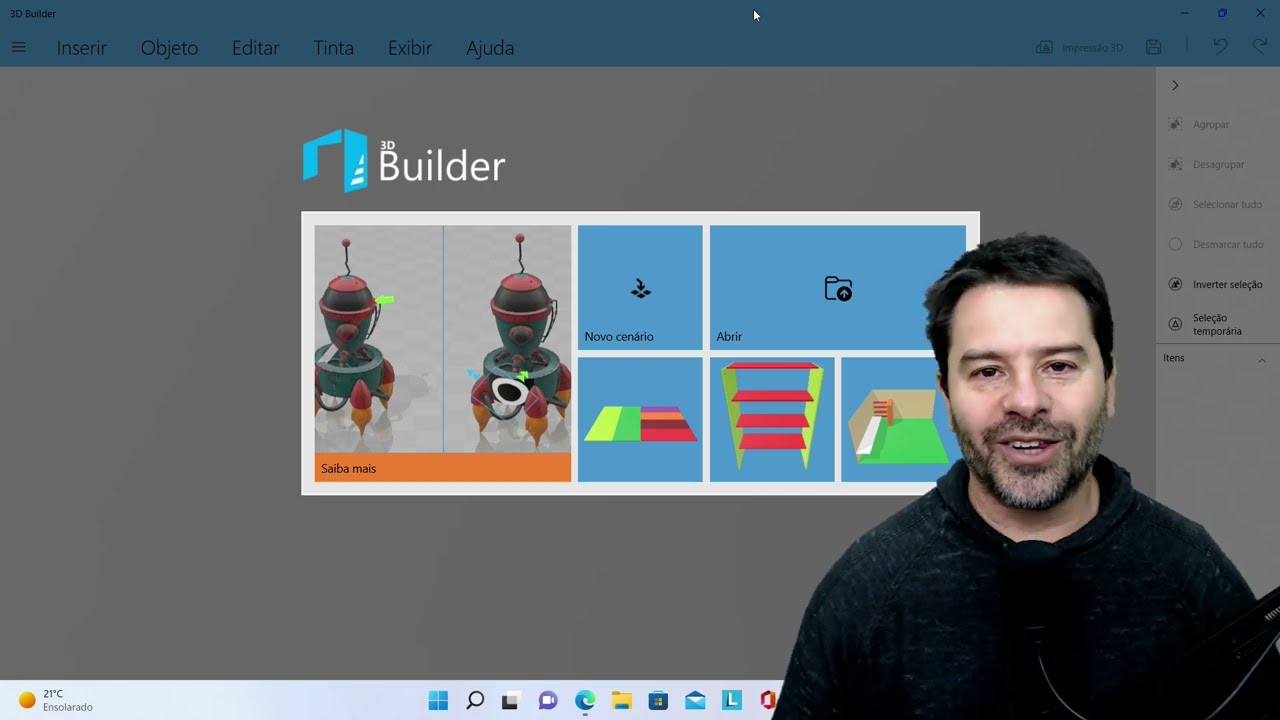Image resolution: width=1280 pixels, height=720 pixels.
Task: Click the save floppy disk icon
Action: tap(1153, 47)
